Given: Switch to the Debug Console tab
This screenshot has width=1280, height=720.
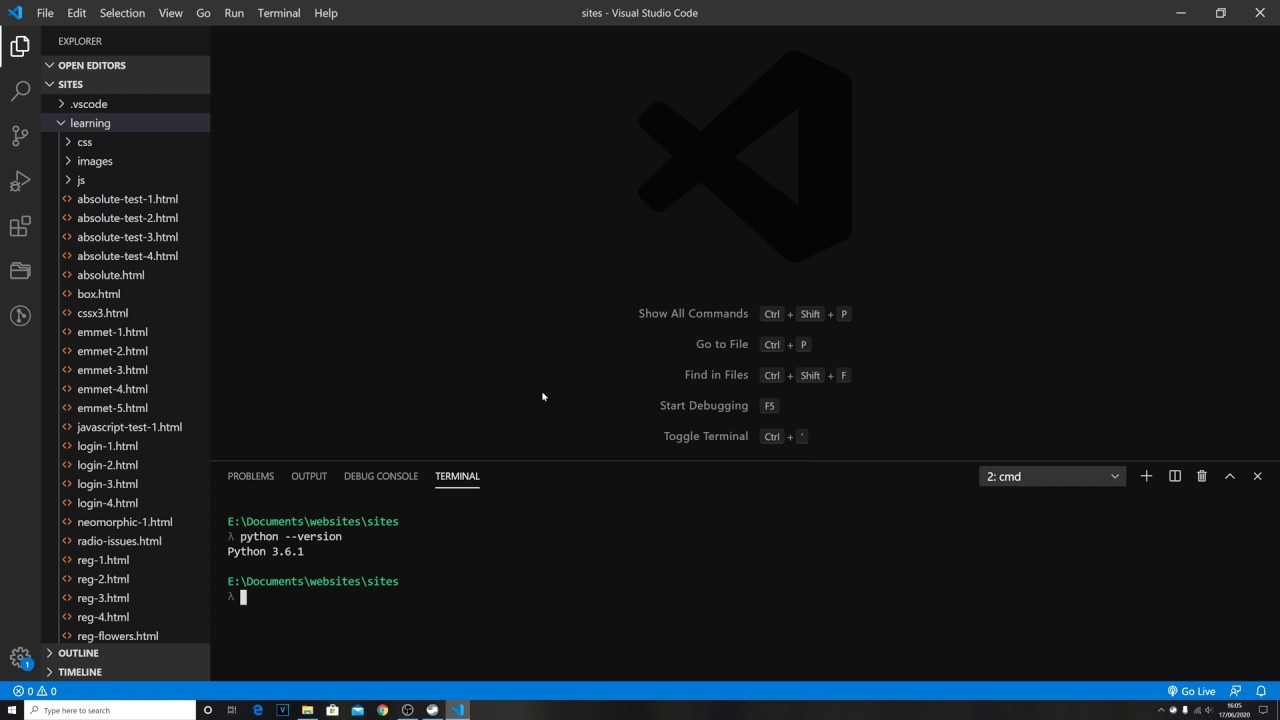Looking at the screenshot, I should [x=381, y=476].
